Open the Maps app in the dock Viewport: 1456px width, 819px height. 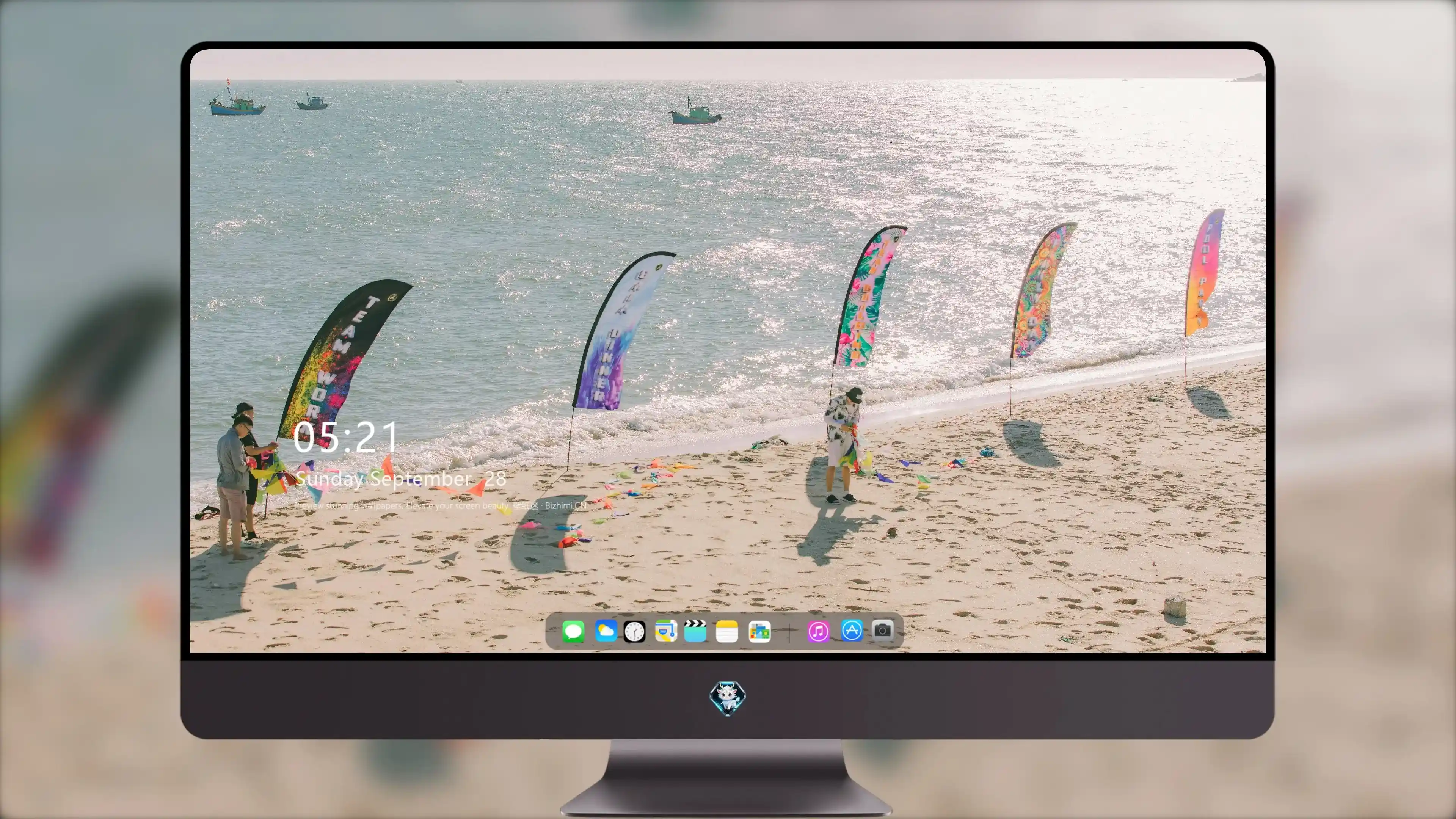[x=666, y=631]
